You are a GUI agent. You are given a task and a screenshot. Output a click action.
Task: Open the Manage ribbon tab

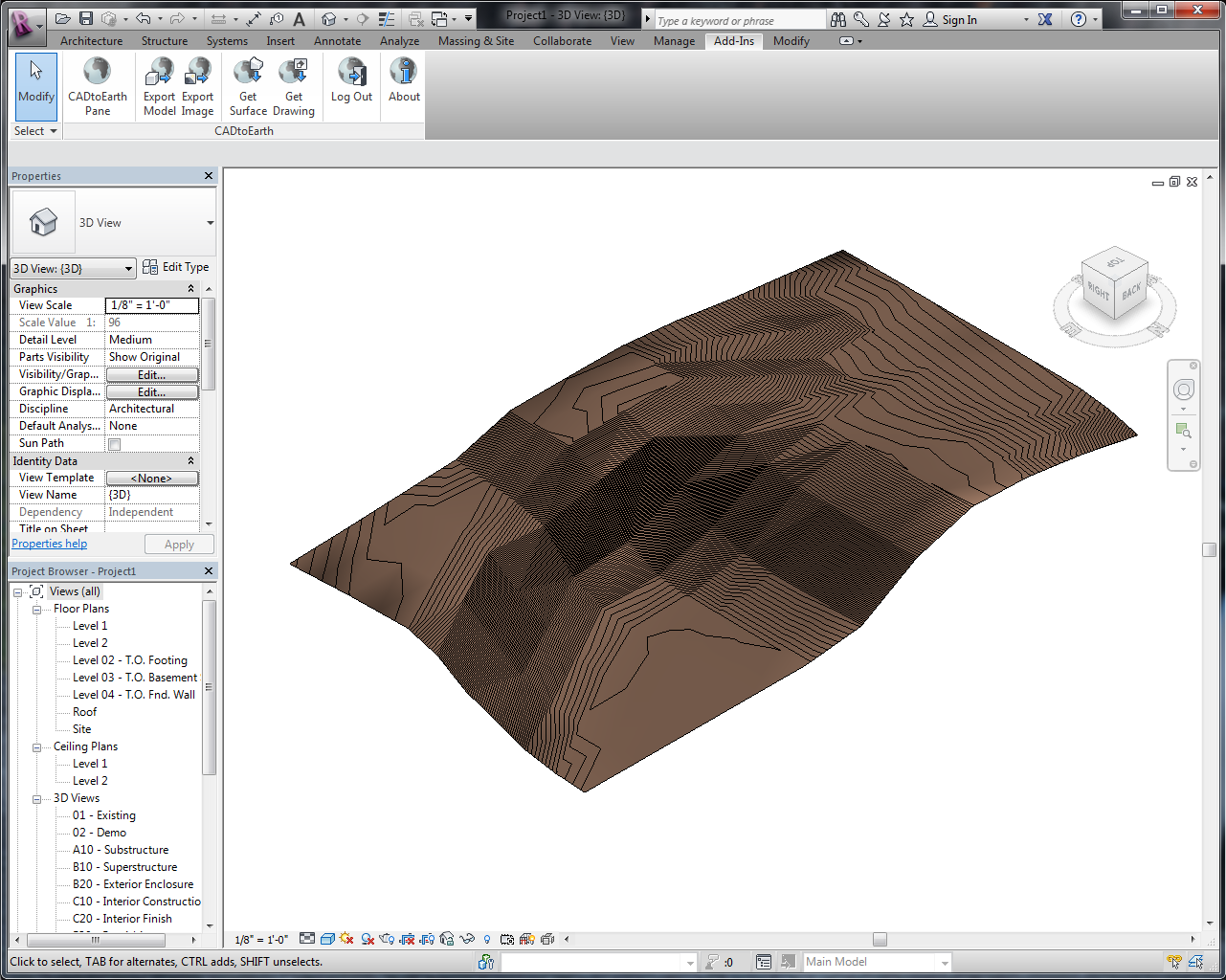[674, 41]
